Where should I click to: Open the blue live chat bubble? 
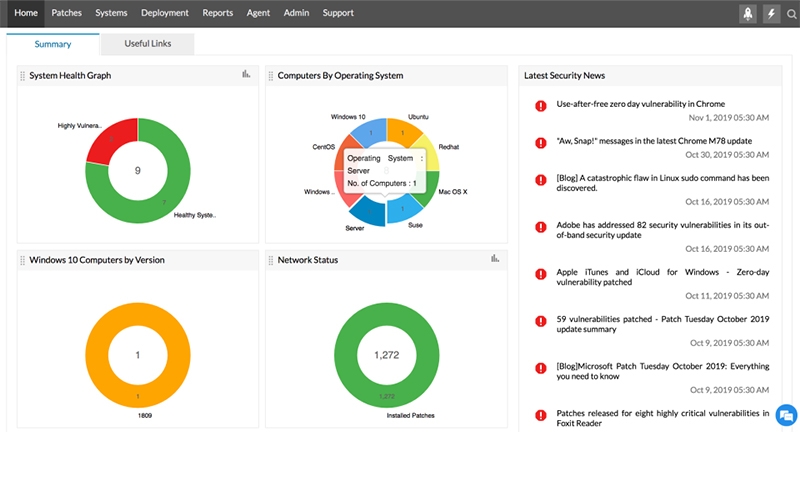786,415
